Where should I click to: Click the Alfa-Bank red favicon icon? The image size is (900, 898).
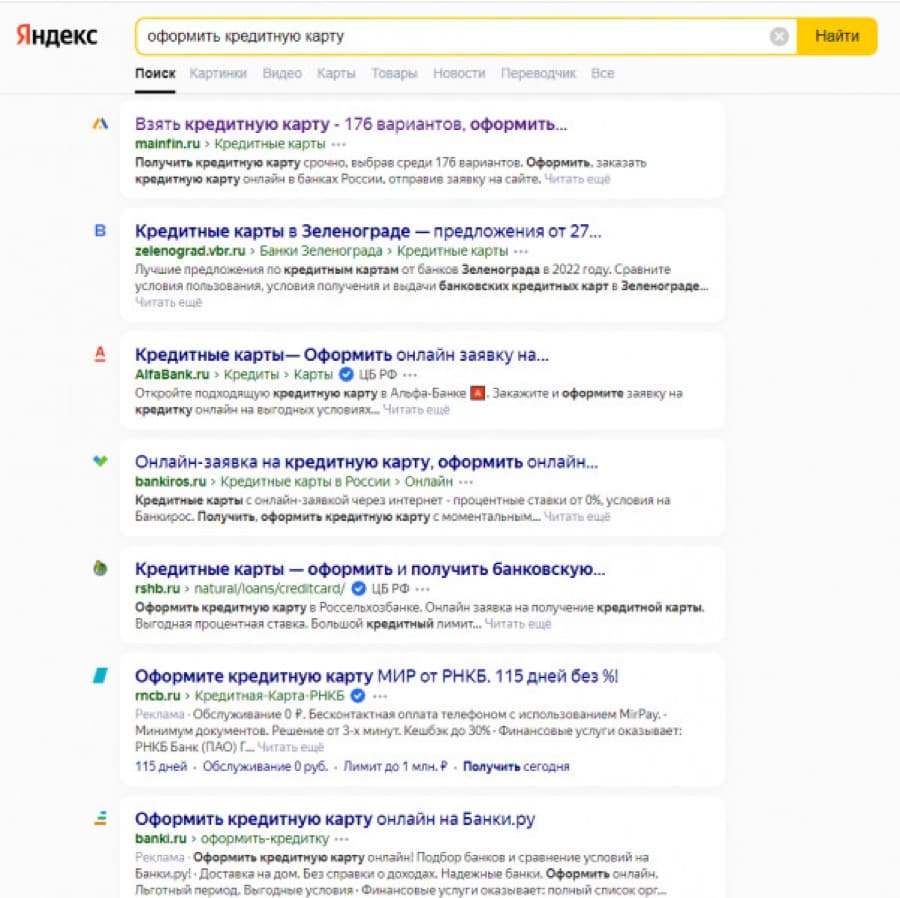[100, 354]
